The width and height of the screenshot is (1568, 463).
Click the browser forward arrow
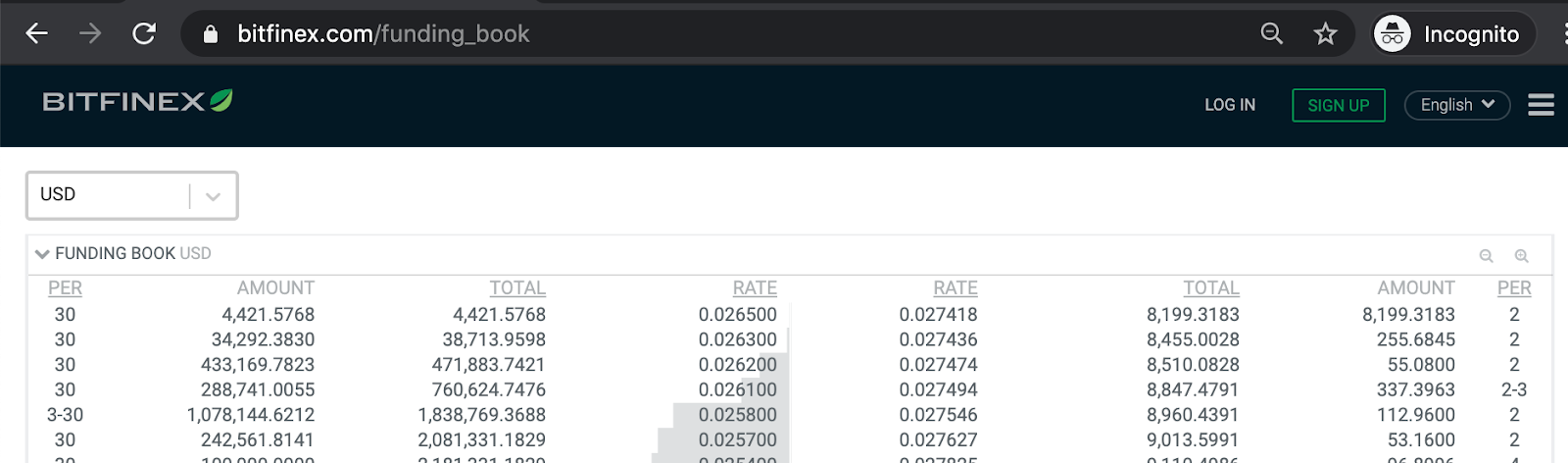tap(90, 33)
